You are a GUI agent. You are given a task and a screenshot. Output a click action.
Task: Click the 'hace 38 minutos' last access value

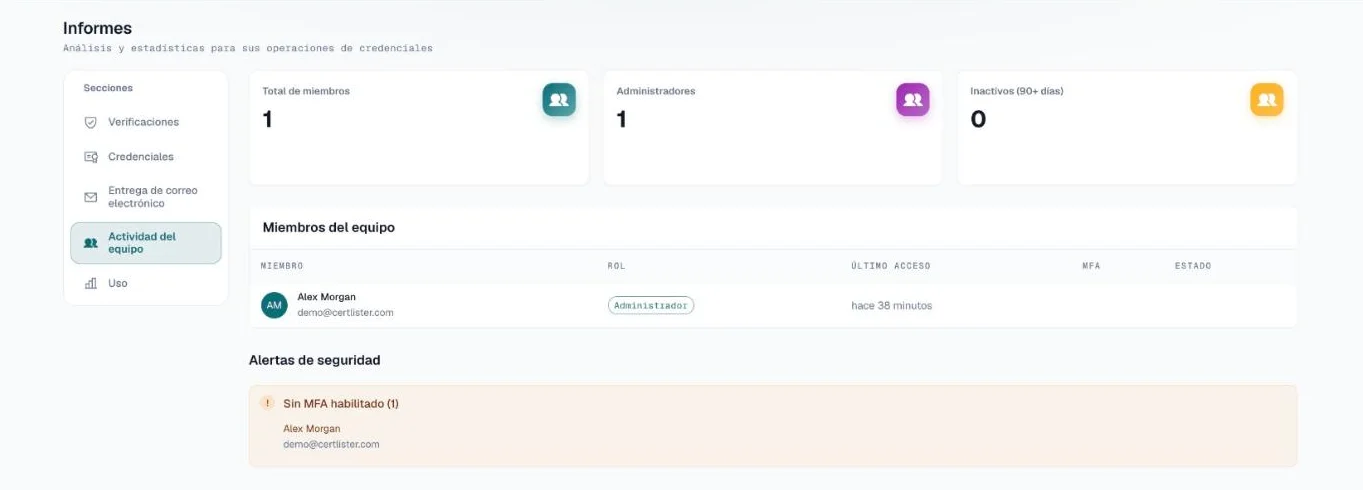point(891,306)
